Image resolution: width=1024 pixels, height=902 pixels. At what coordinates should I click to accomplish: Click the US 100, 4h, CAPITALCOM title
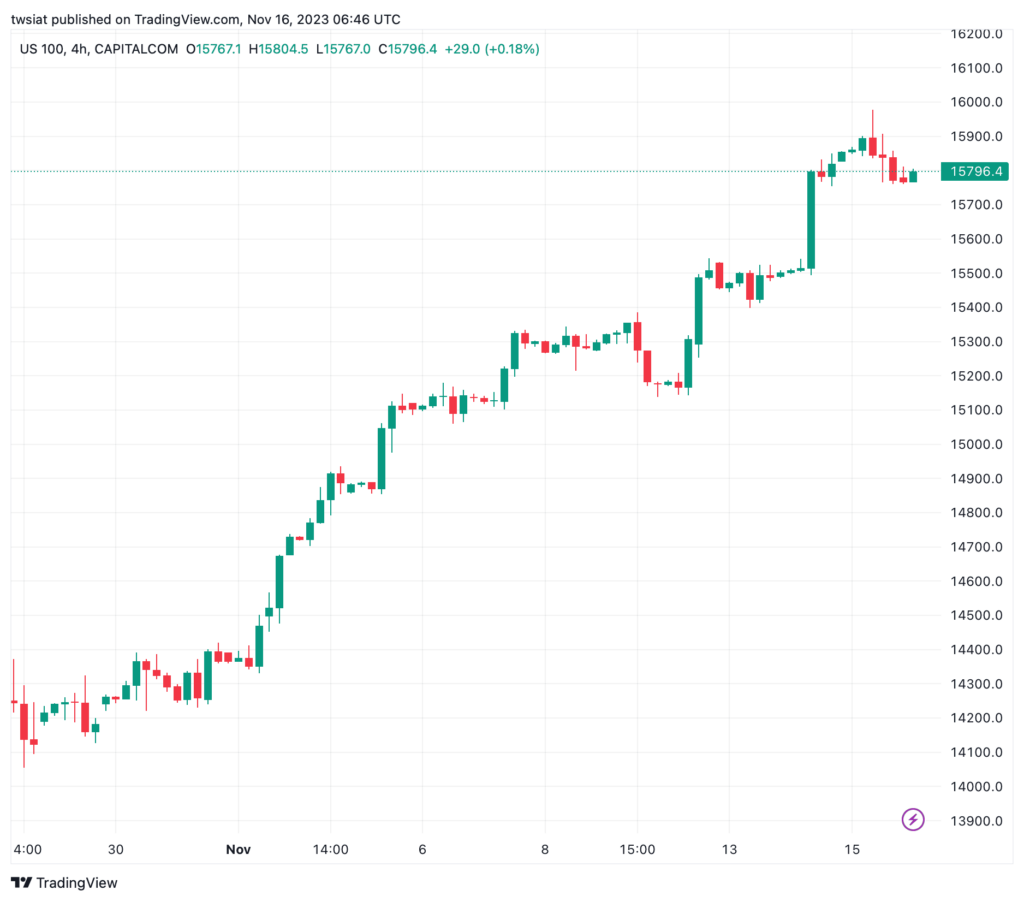click(x=99, y=49)
